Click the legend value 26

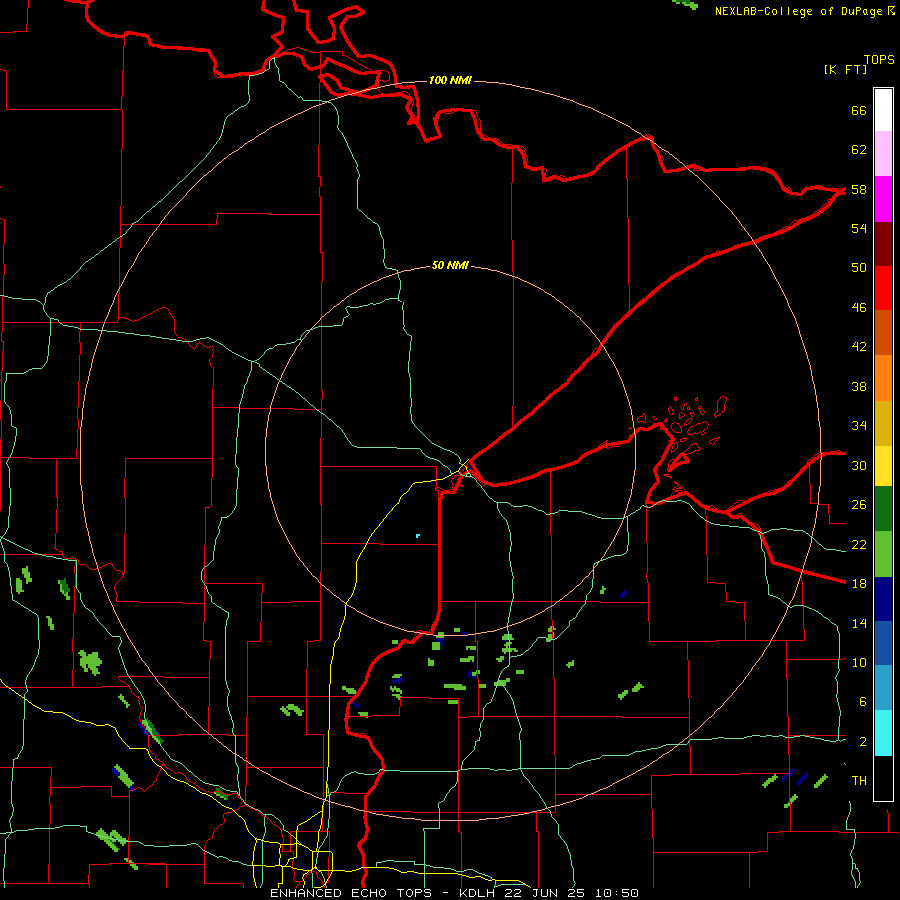coord(859,505)
